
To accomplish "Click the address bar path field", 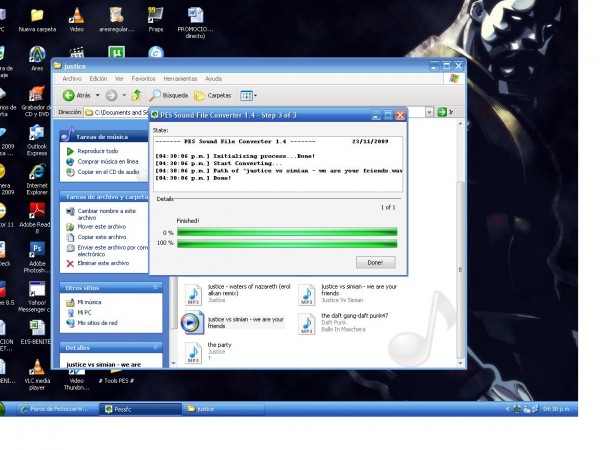I will [x=117, y=112].
